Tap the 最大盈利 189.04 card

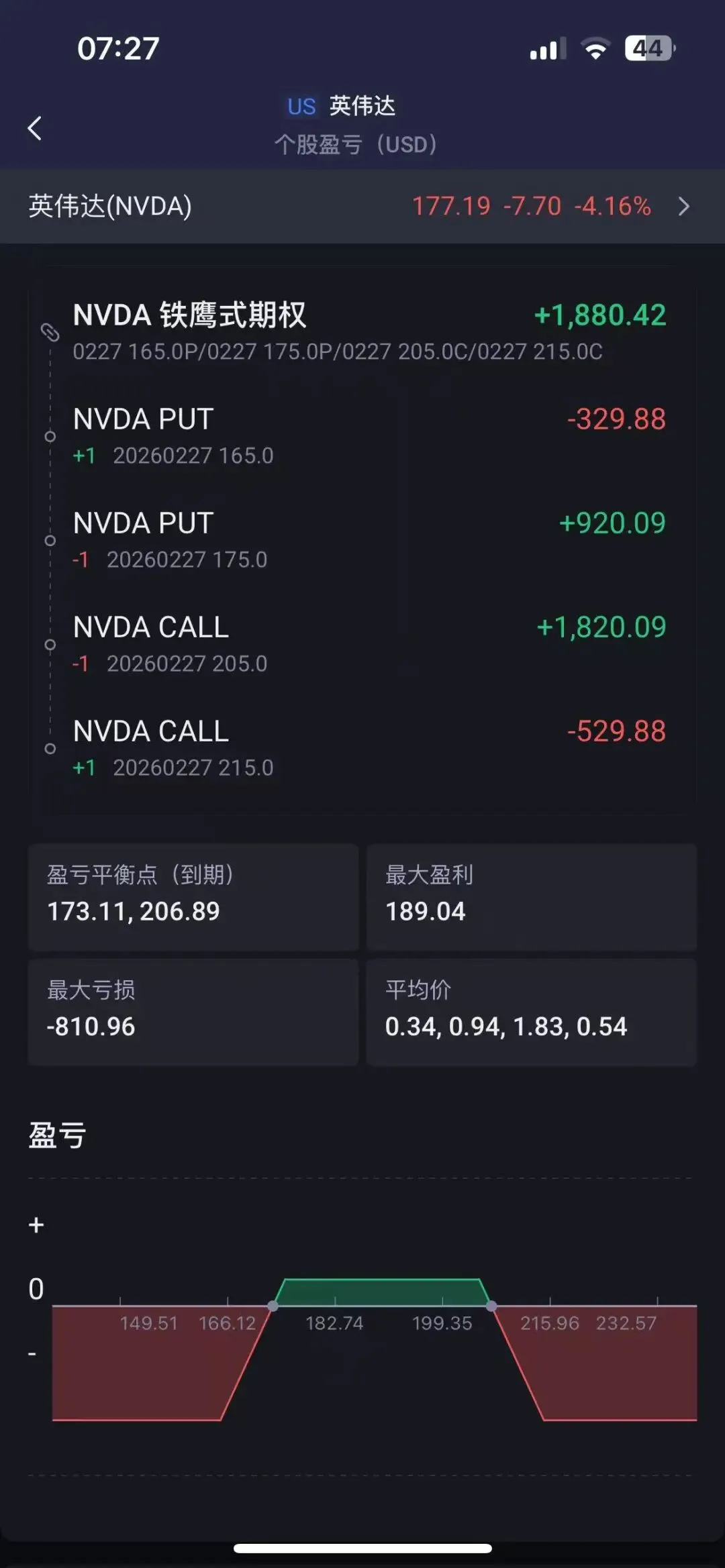point(531,896)
